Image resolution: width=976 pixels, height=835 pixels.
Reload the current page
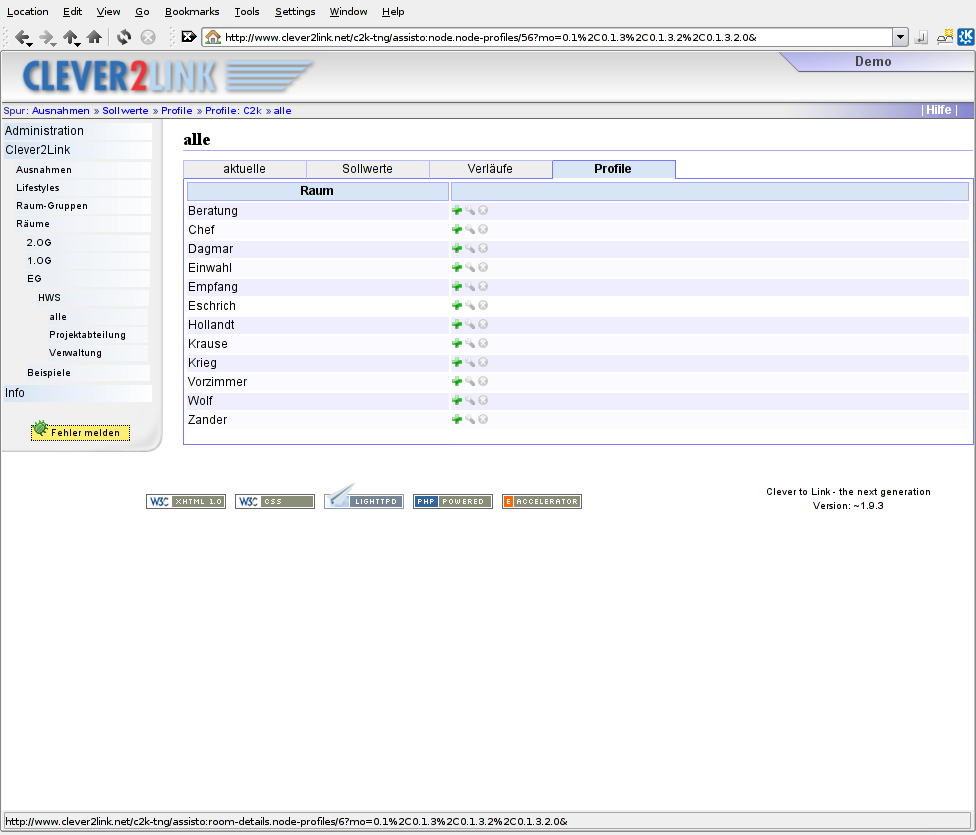(124, 37)
